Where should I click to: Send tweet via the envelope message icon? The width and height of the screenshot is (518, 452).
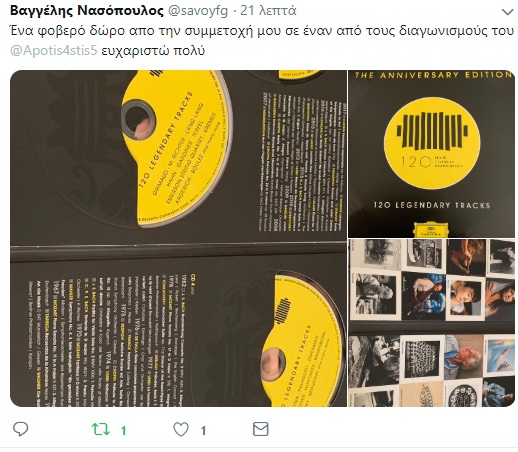click(x=260, y=429)
